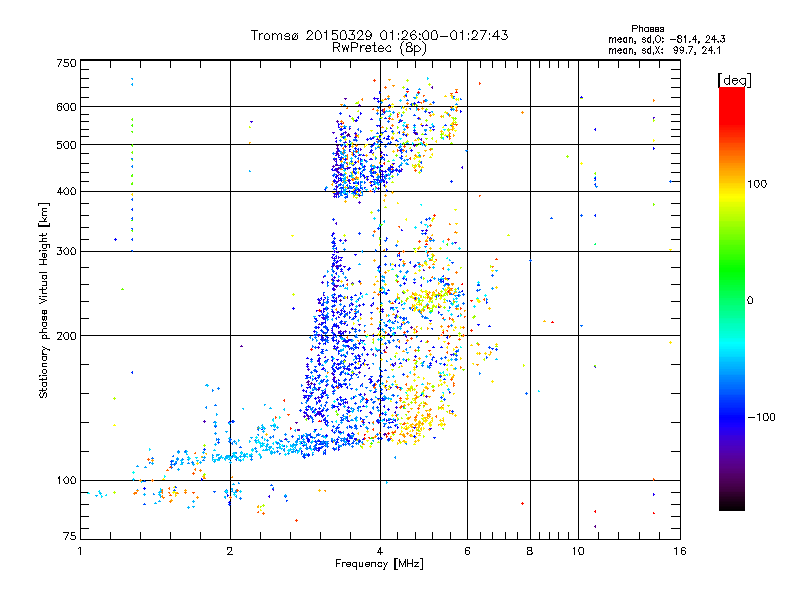
Task: Select the 100 km height axis tick label
Action: pyautogui.click(x=66, y=480)
